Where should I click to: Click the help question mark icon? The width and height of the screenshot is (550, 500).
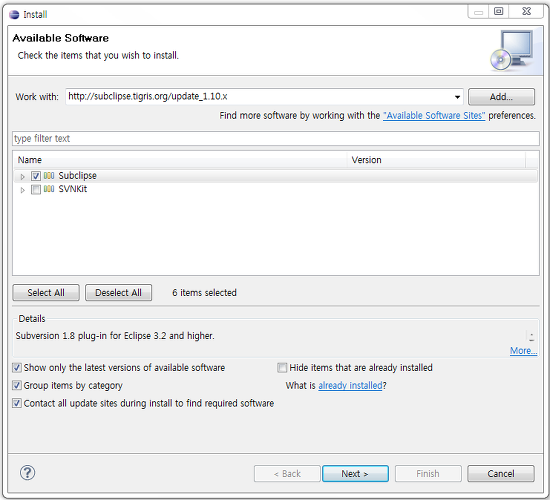tap(27, 472)
